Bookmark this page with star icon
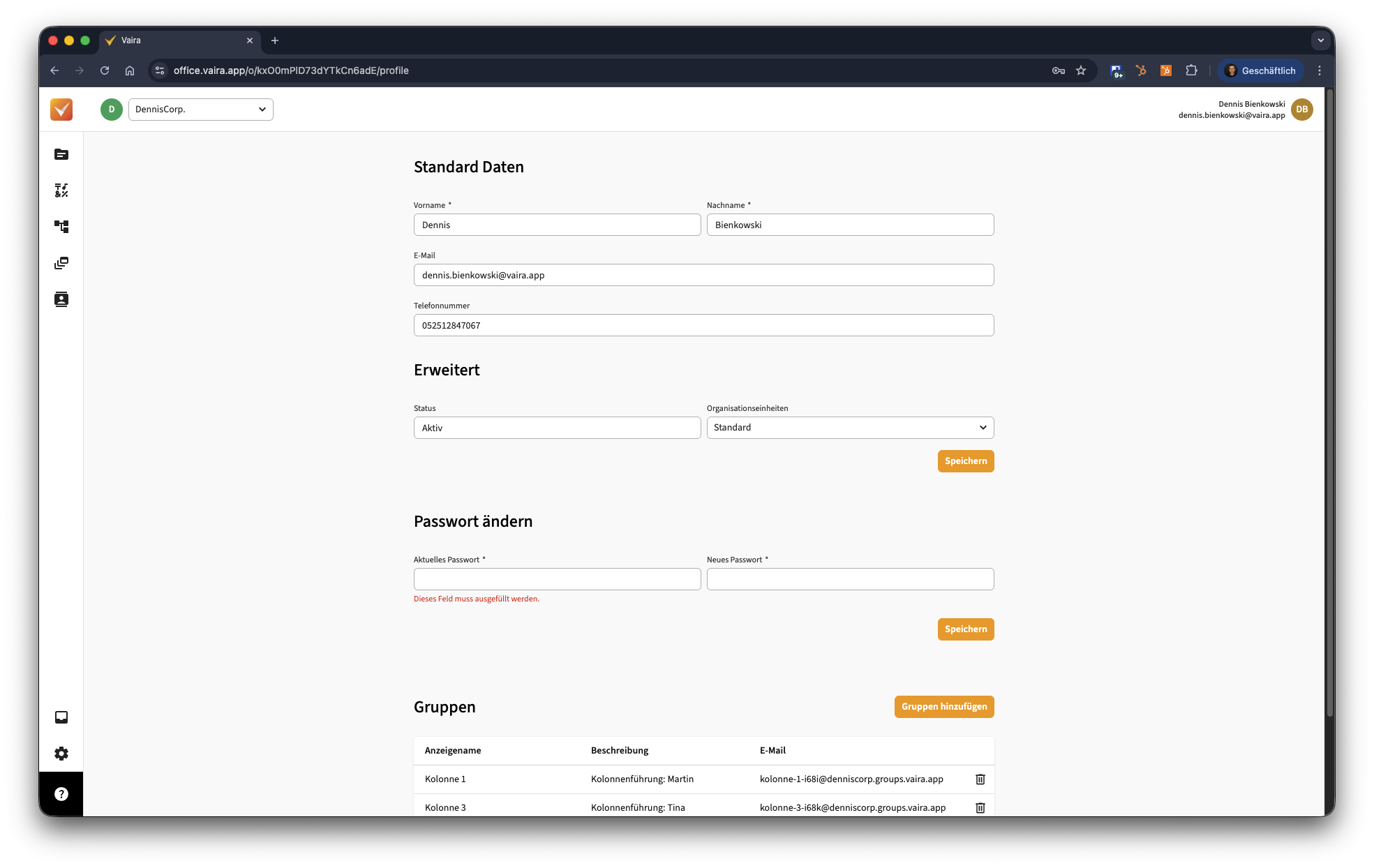This screenshot has width=1374, height=868. click(1081, 70)
